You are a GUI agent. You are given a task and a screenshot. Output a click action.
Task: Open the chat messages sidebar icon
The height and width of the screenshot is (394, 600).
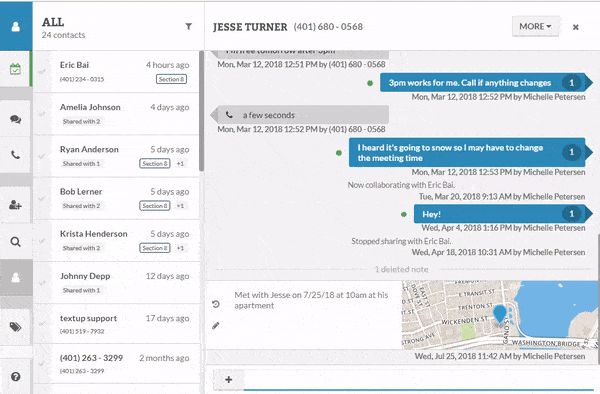click(15, 119)
